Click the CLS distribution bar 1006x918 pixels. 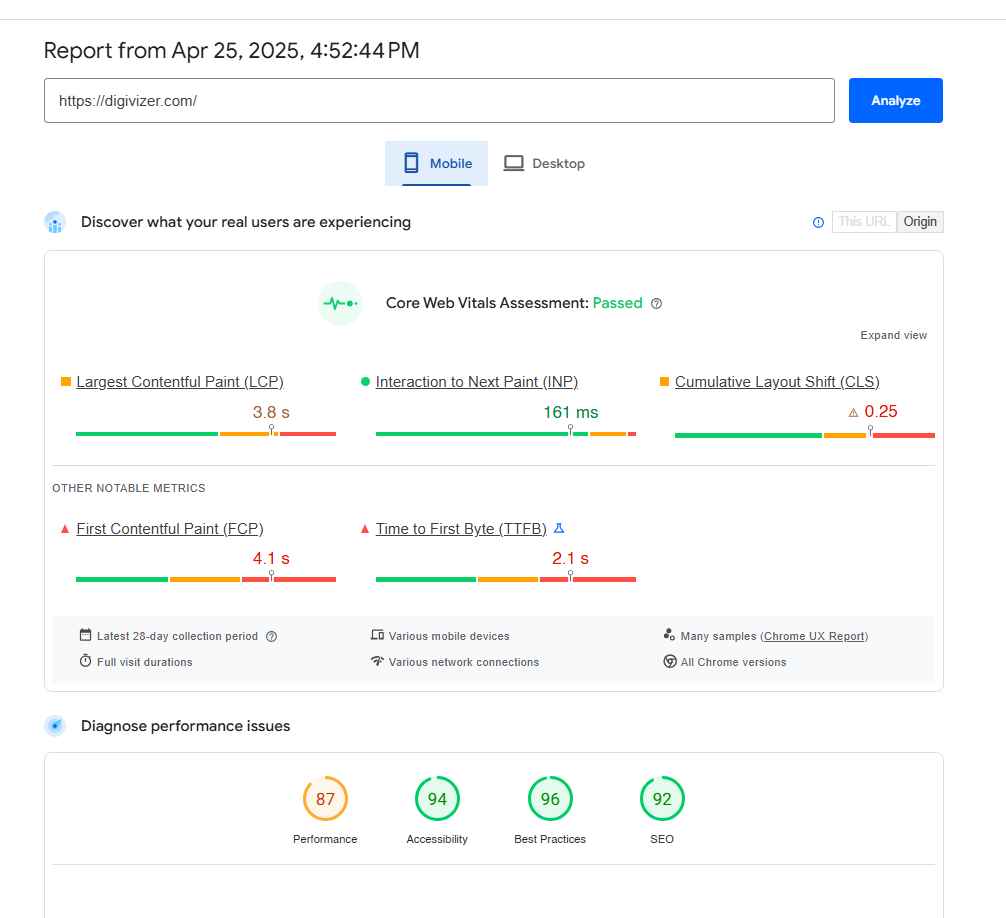pyautogui.click(x=805, y=435)
